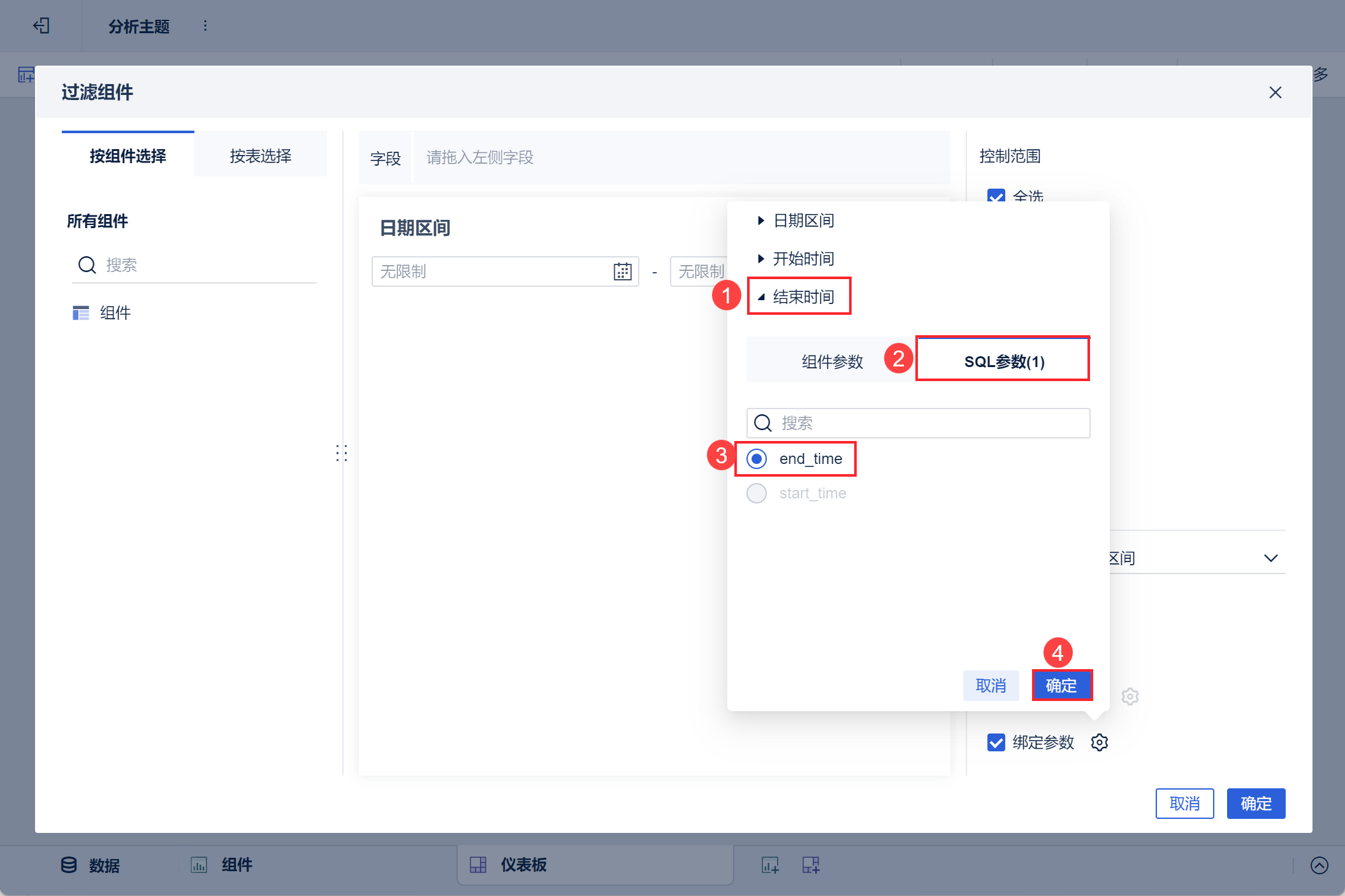
Task: Click 确定 in the parameter popup
Action: 1061,686
